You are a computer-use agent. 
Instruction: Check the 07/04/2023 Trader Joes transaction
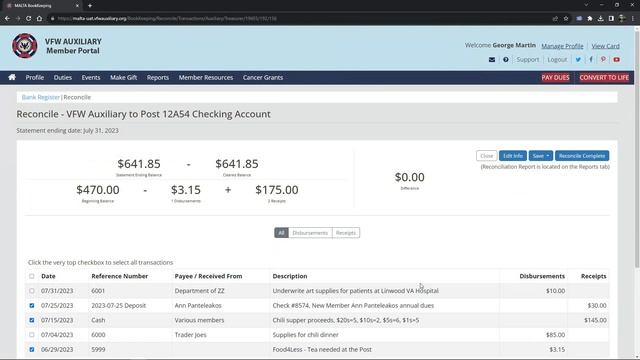(32, 335)
